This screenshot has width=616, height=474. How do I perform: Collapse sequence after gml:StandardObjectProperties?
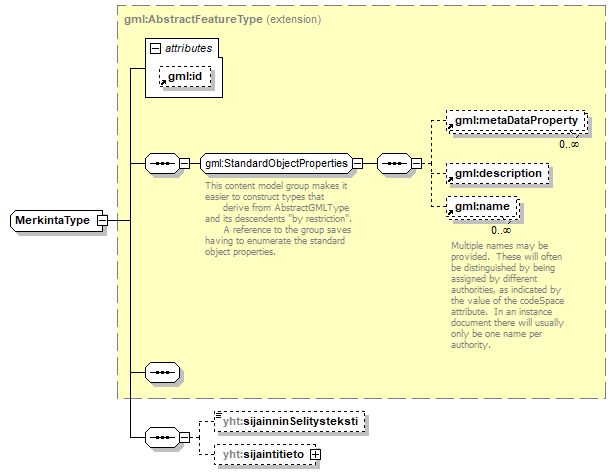click(x=416, y=163)
